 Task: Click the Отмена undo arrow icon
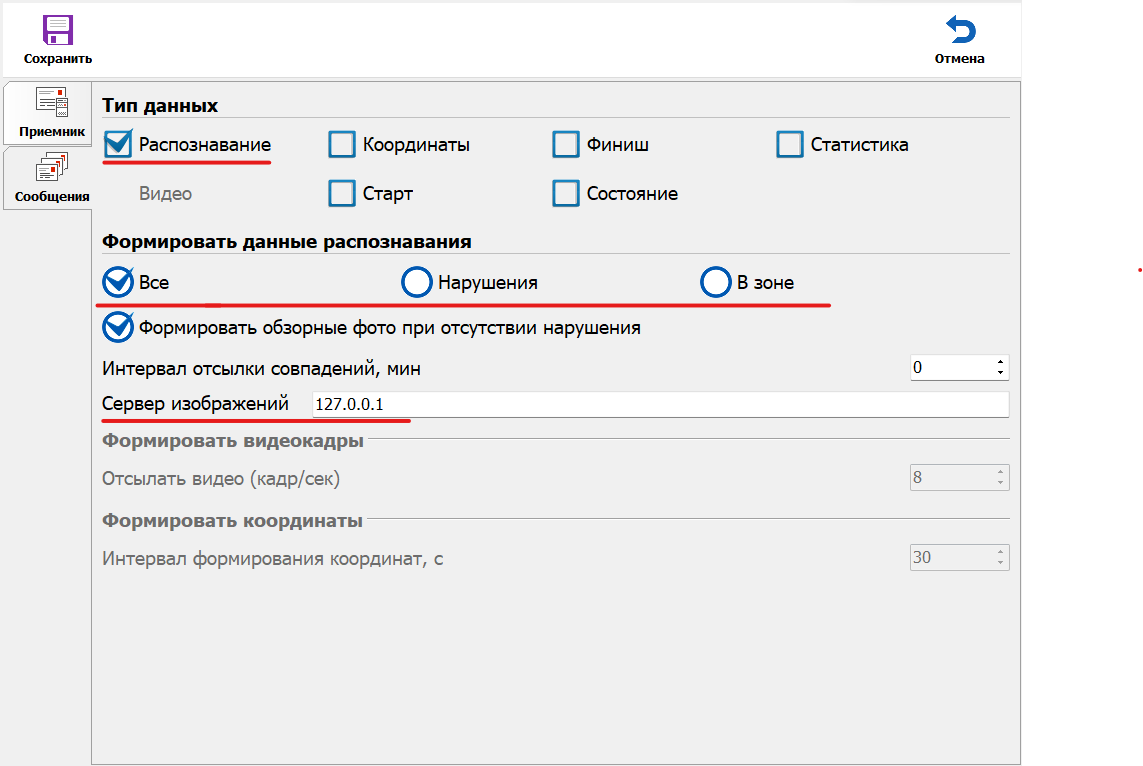959,30
